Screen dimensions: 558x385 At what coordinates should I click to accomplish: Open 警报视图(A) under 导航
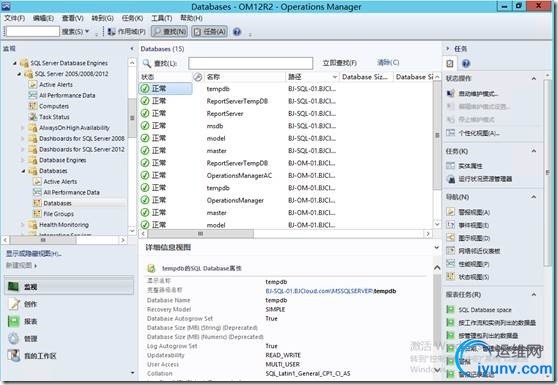click(x=468, y=212)
